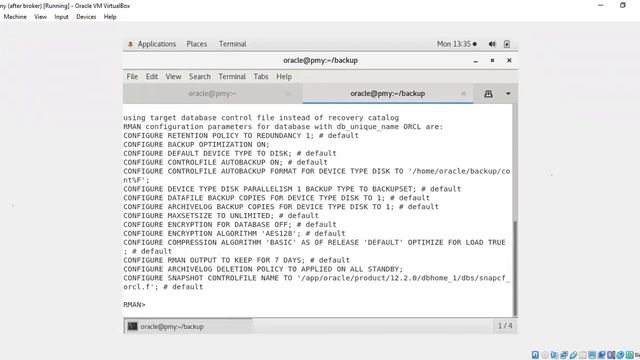
Task: Click 'CONFIGURE RETENTION POLICY TO REDUNDANCY 1' line
Action: 241,136
